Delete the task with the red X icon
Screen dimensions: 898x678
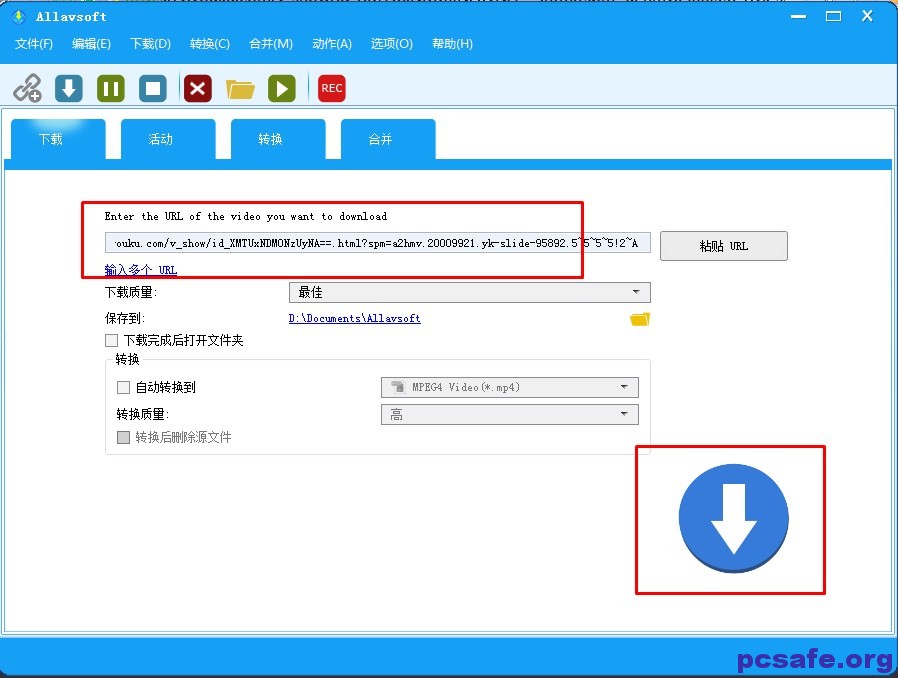click(198, 88)
